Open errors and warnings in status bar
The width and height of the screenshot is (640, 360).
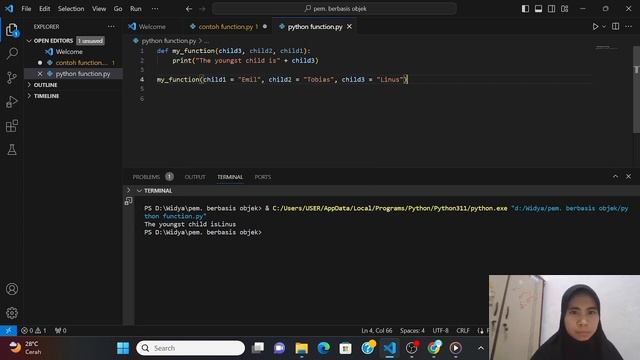(34, 331)
